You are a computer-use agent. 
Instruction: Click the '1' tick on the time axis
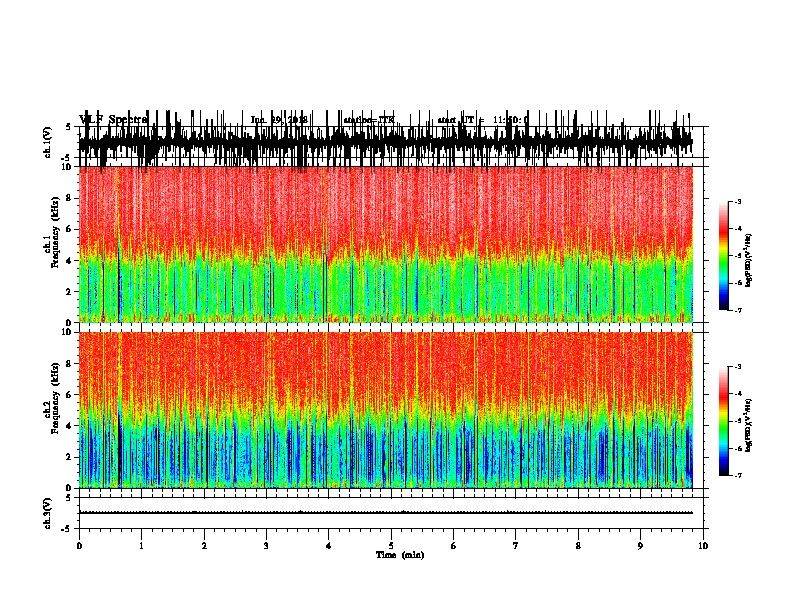pos(141,546)
